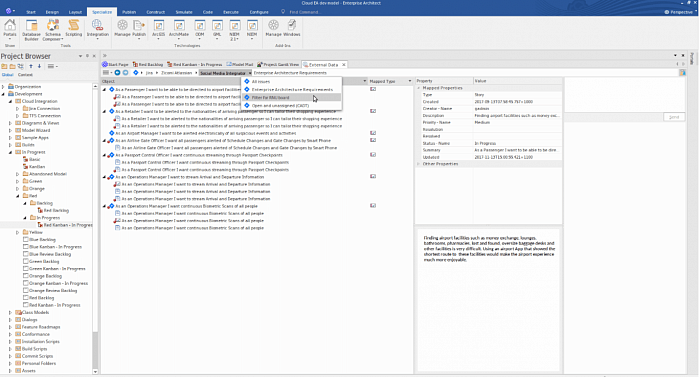Open the Scripting tool
The height and width of the screenshot is (377, 699).
pyautogui.click(x=74, y=28)
